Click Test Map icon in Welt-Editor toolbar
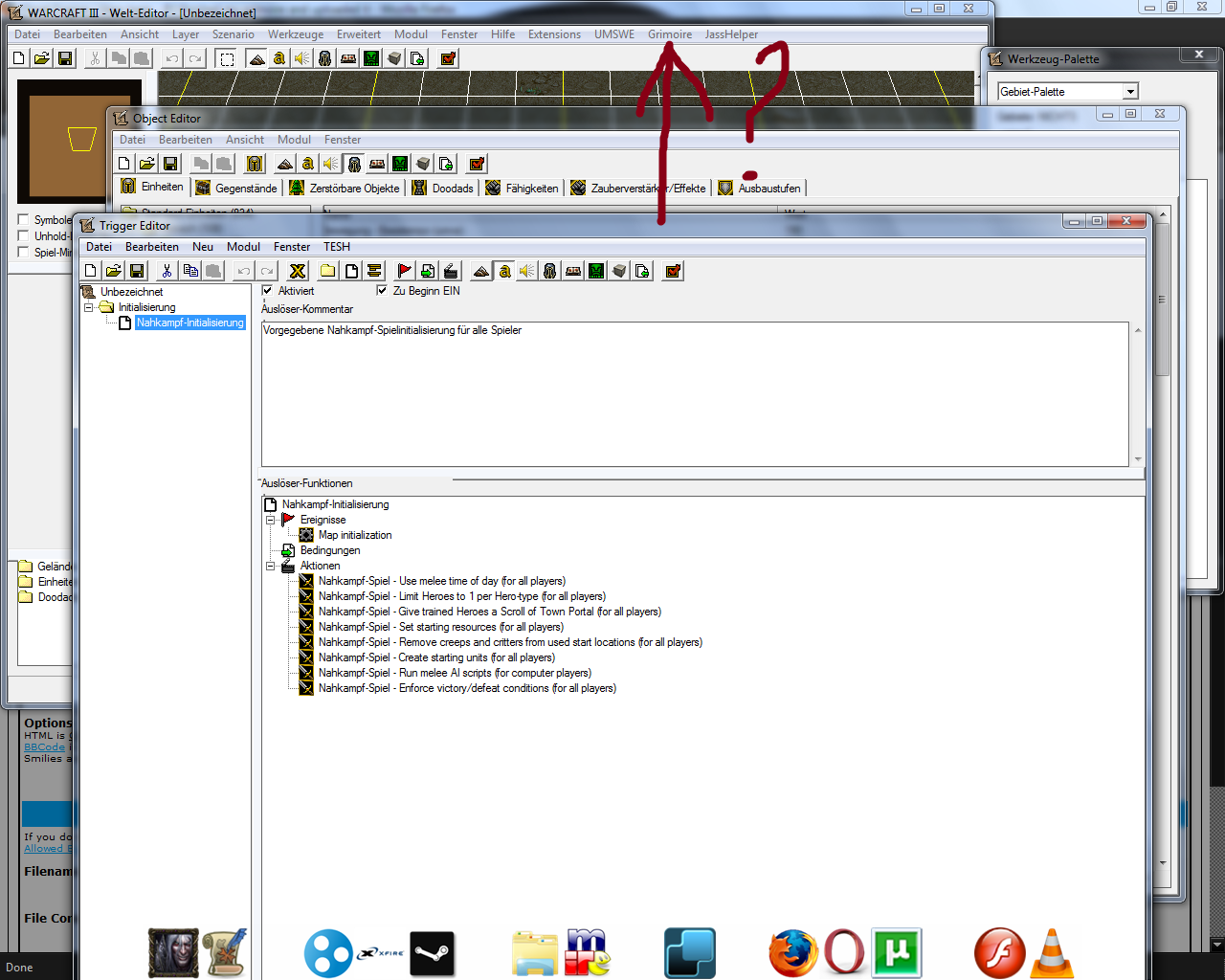Image resolution: width=1225 pixels, height=980 pixels. [x=448, y=58]
